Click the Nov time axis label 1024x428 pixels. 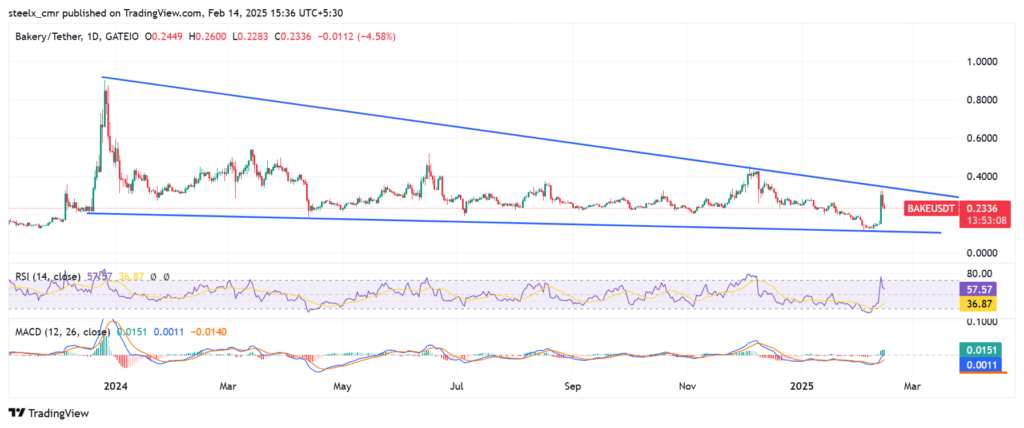coord(687,387)
